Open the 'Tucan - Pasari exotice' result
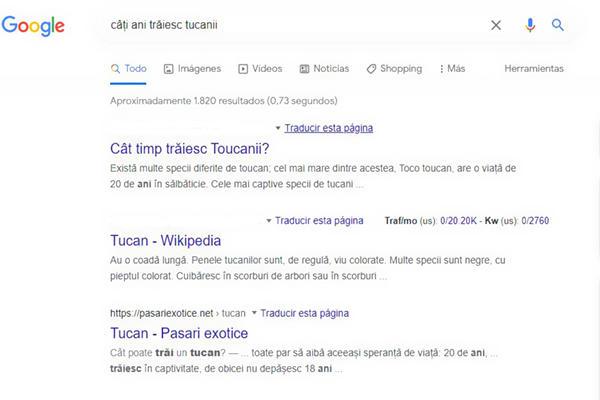Image resolution: width=600 pixels, height=400 pixels. pos(179,333)
